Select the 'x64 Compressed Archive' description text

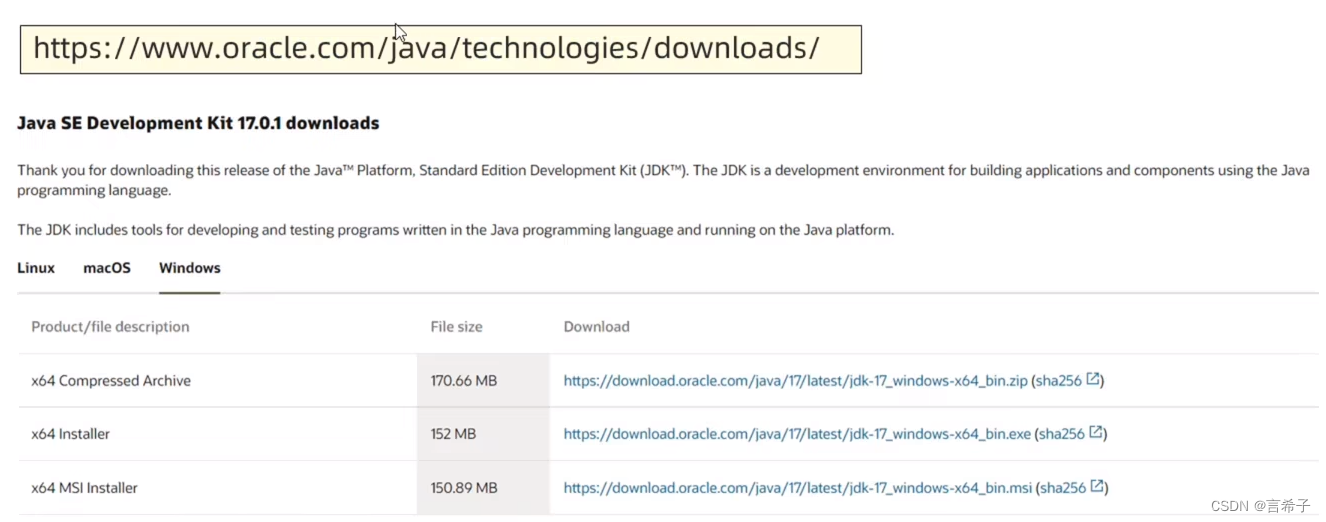point(111,381)
